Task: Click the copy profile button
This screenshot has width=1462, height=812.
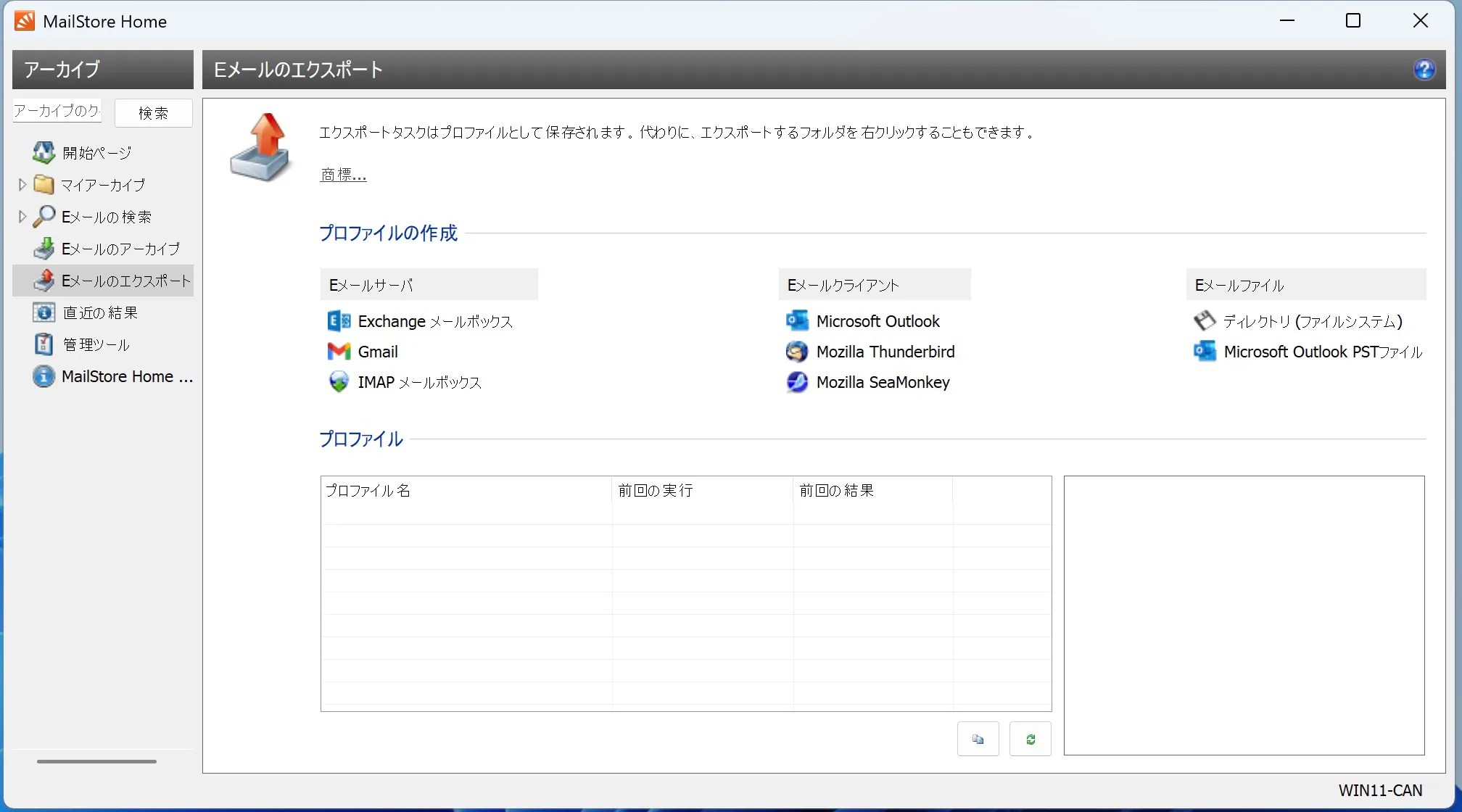Action: (x=978, y=739)
